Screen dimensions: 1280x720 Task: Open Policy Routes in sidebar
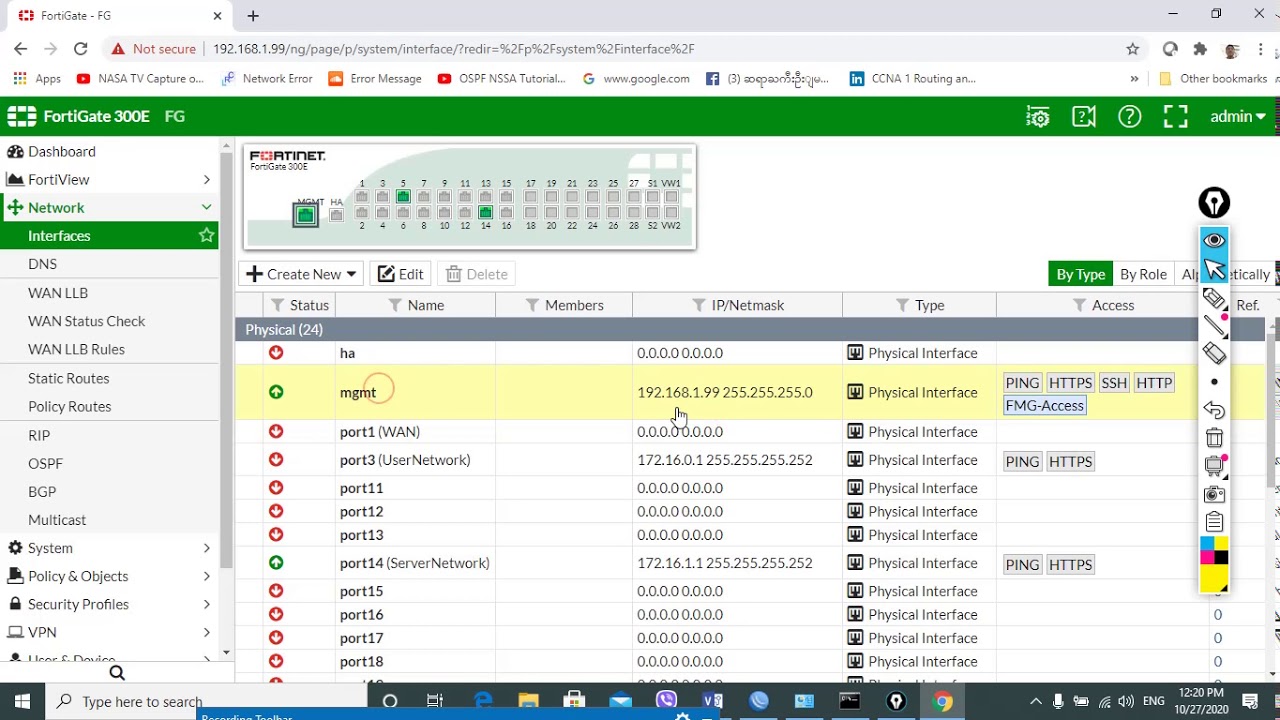(x=69, y=407)
